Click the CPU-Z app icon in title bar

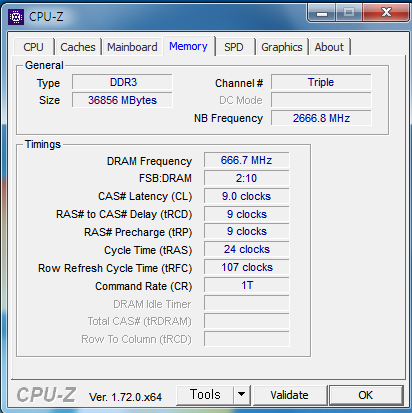tap(16, 17)
